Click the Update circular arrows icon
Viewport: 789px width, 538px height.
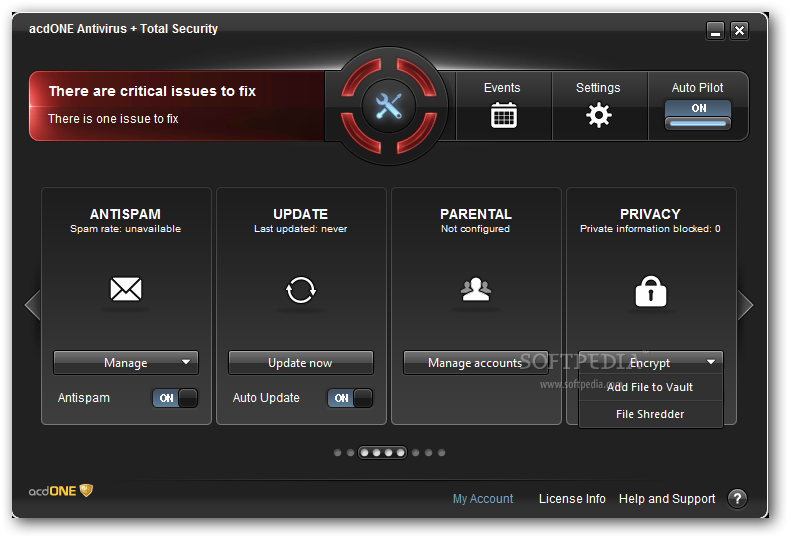pos(300,290)
